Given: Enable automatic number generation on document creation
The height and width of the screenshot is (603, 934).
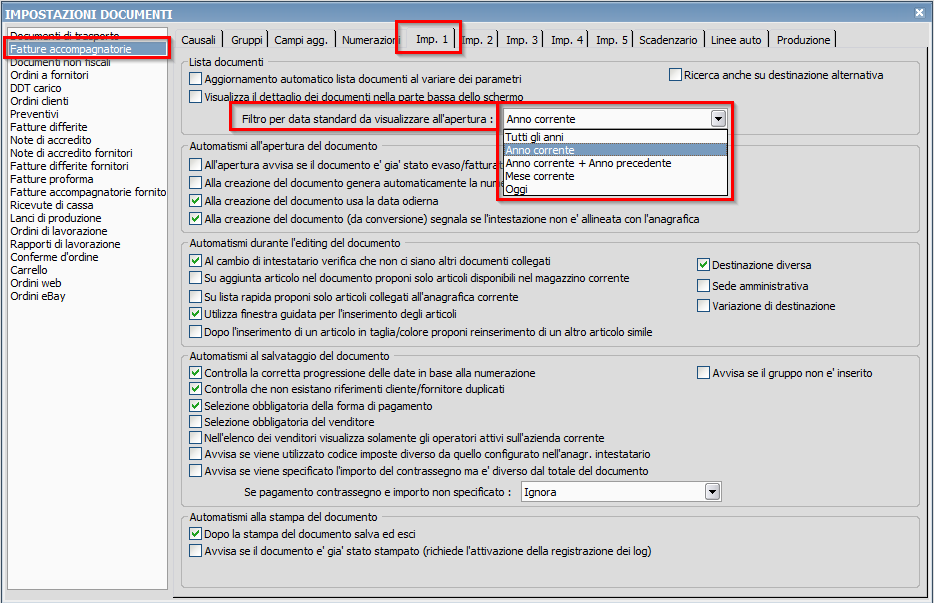Looking at the screenshot, I should point(195,183).
